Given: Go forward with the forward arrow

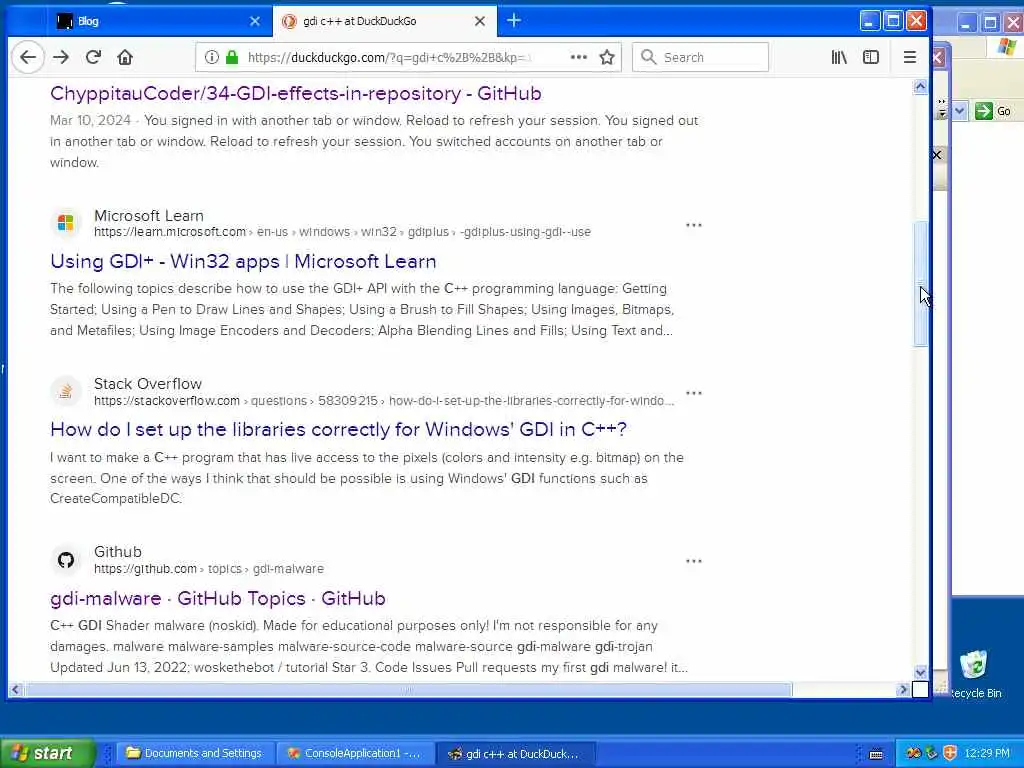Looking at the screenshot, I should click(x=61, y=57).
